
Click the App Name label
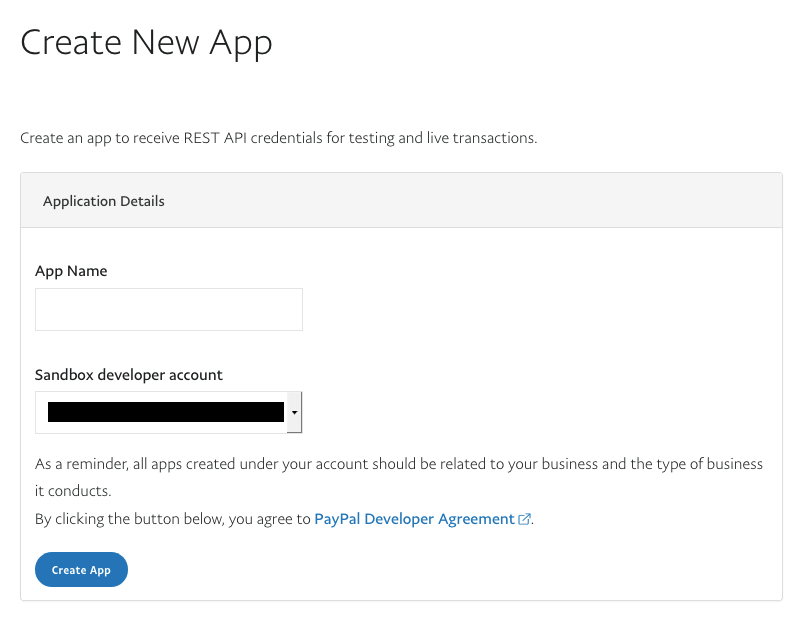pos(71,271)
